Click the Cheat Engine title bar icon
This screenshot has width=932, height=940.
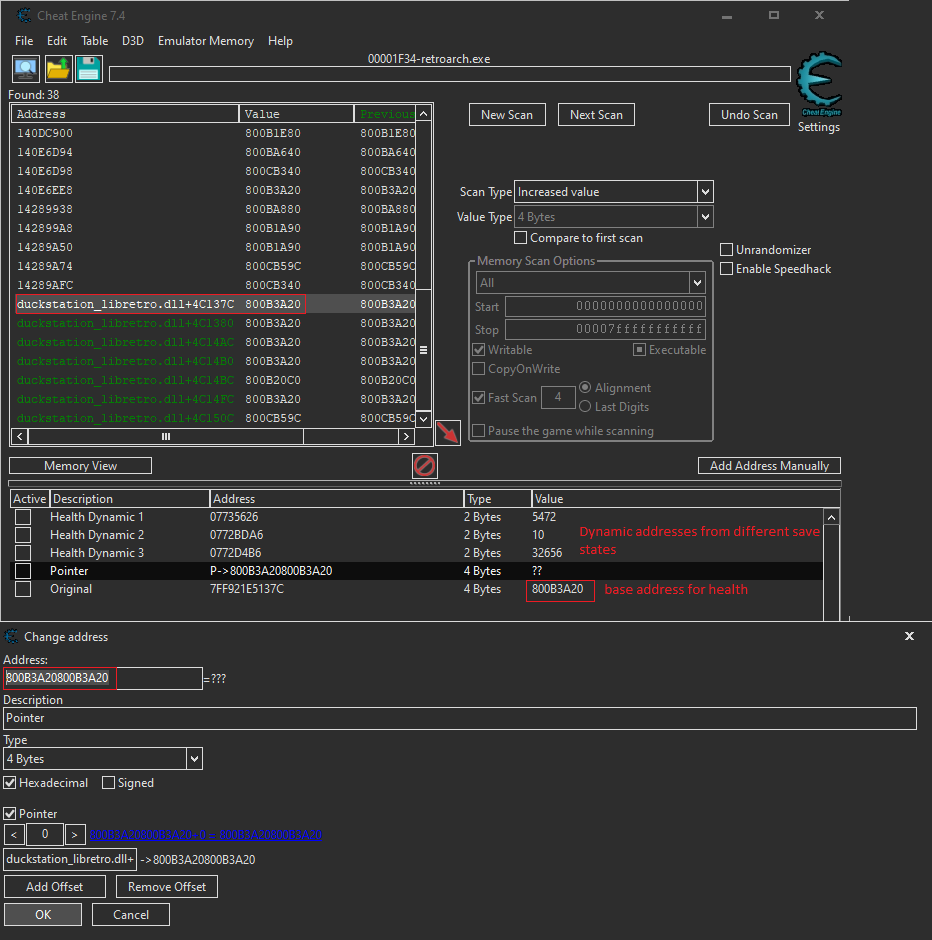24,16
